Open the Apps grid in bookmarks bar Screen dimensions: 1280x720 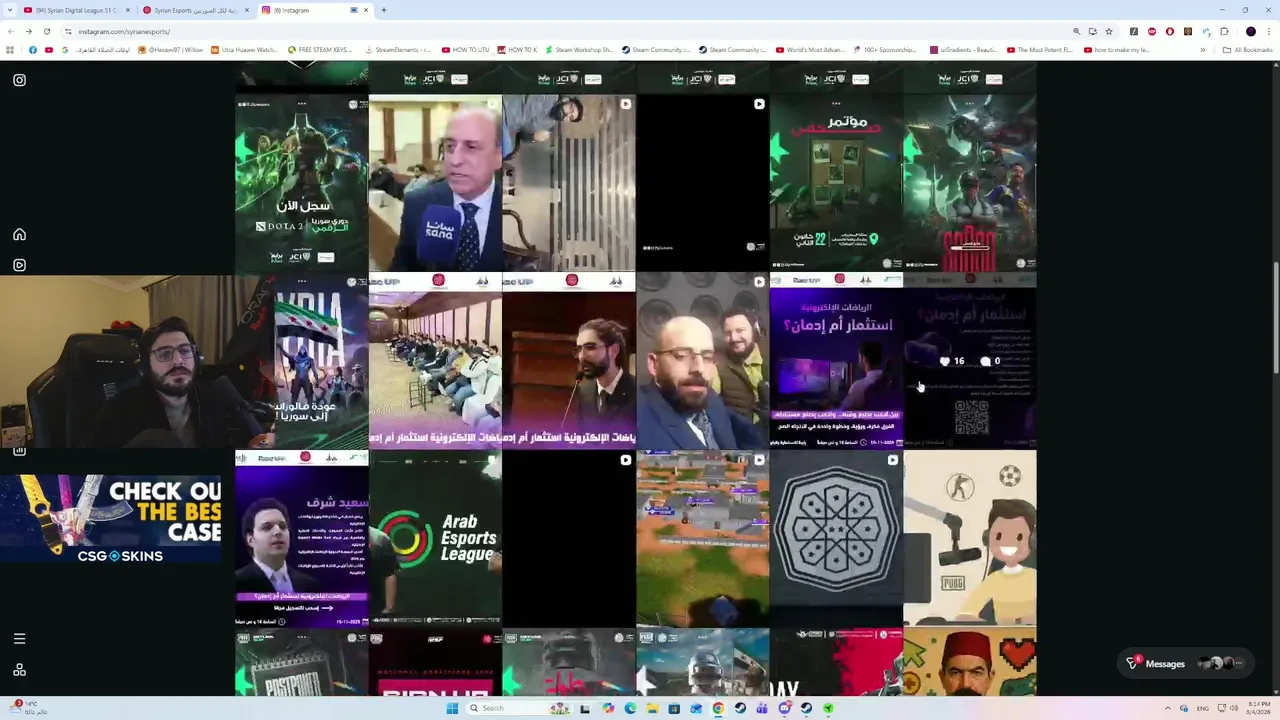(x=11, y=49)
